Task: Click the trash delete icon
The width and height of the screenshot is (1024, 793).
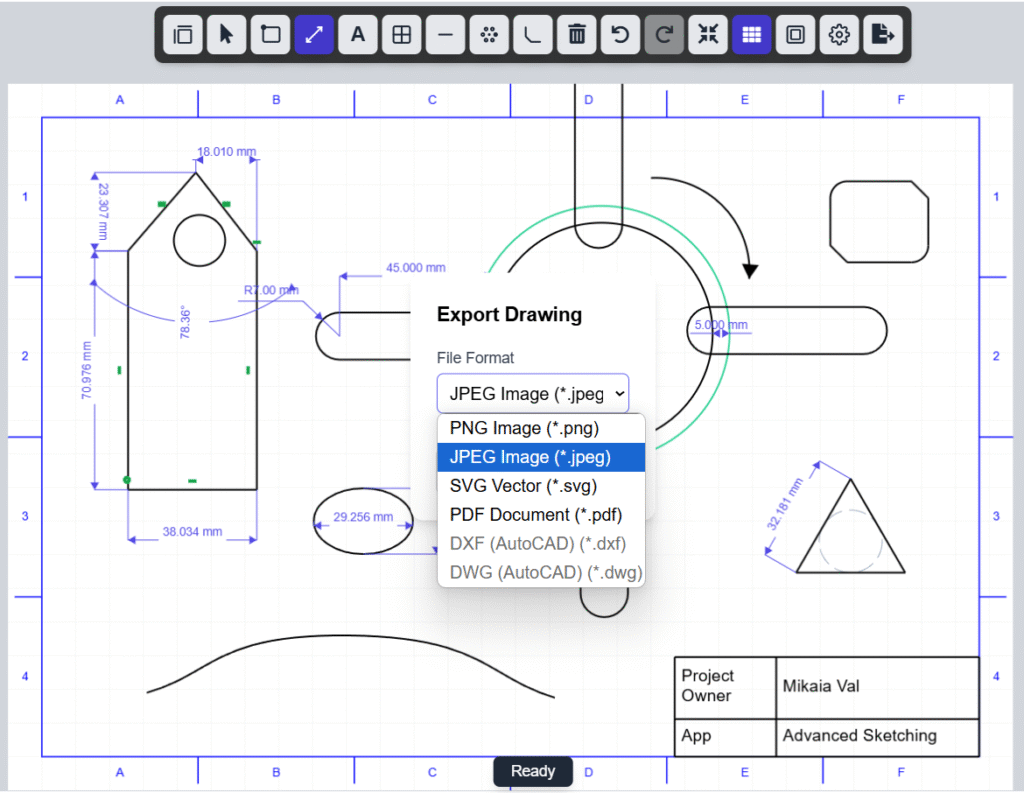Action: (576, 35)
